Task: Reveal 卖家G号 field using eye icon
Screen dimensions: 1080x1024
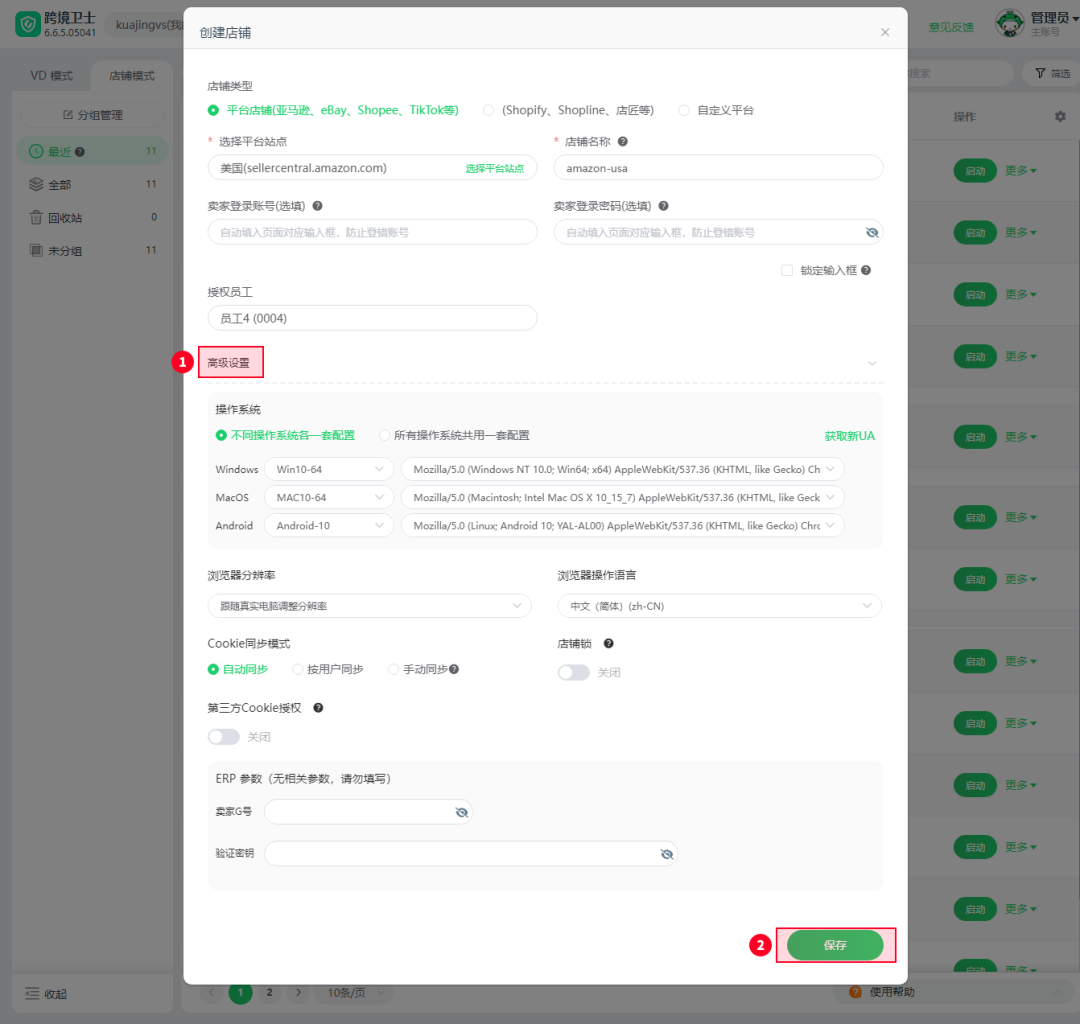Action: pyautogui.click(x=461, y=813)
